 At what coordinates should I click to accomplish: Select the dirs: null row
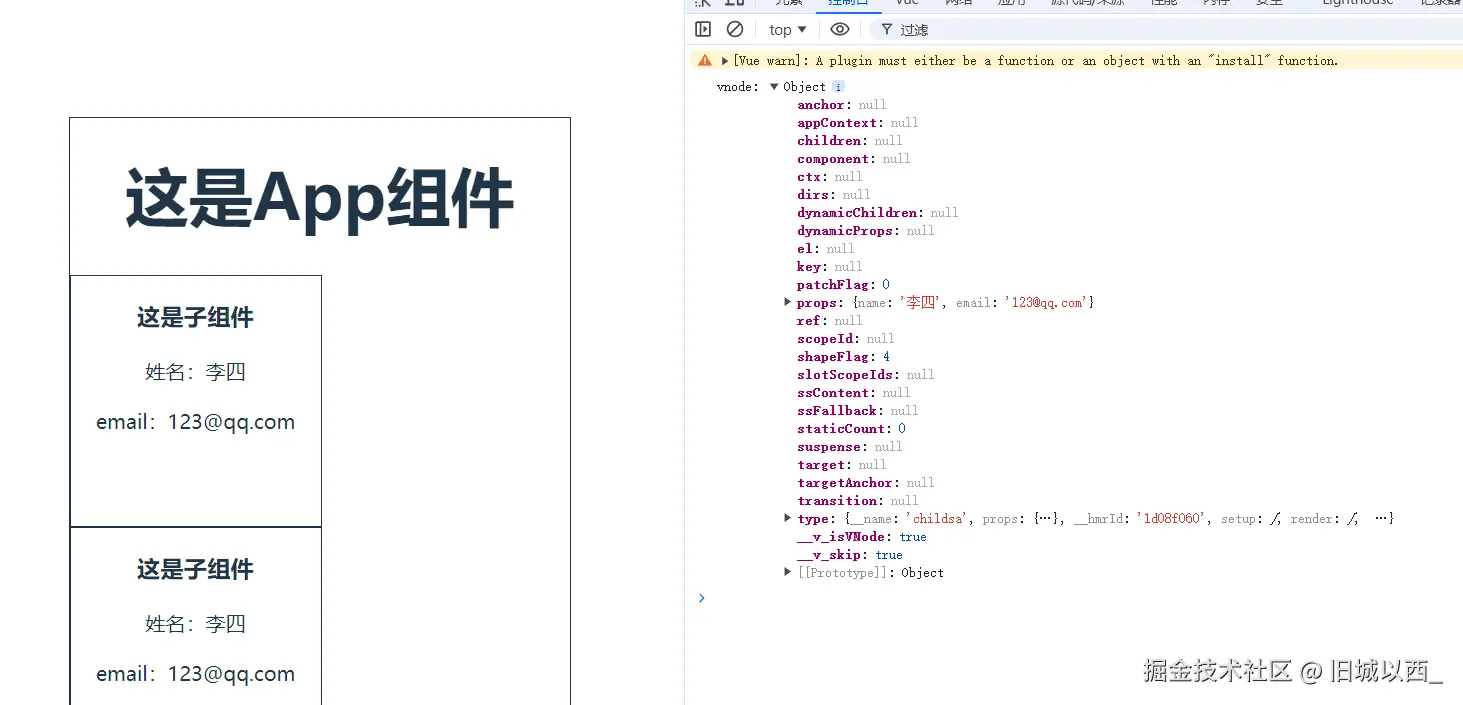click(834, 195)
